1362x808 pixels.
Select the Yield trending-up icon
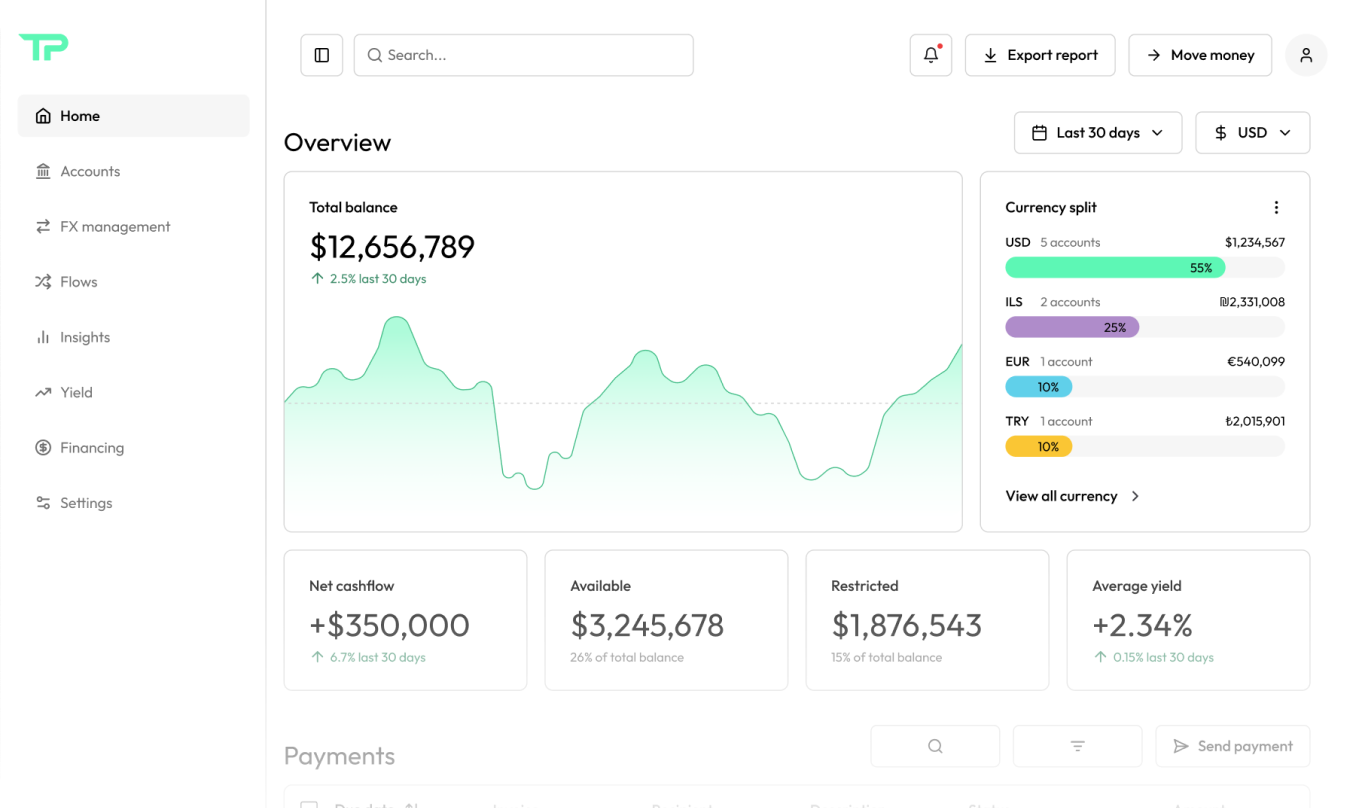(43, 392)
